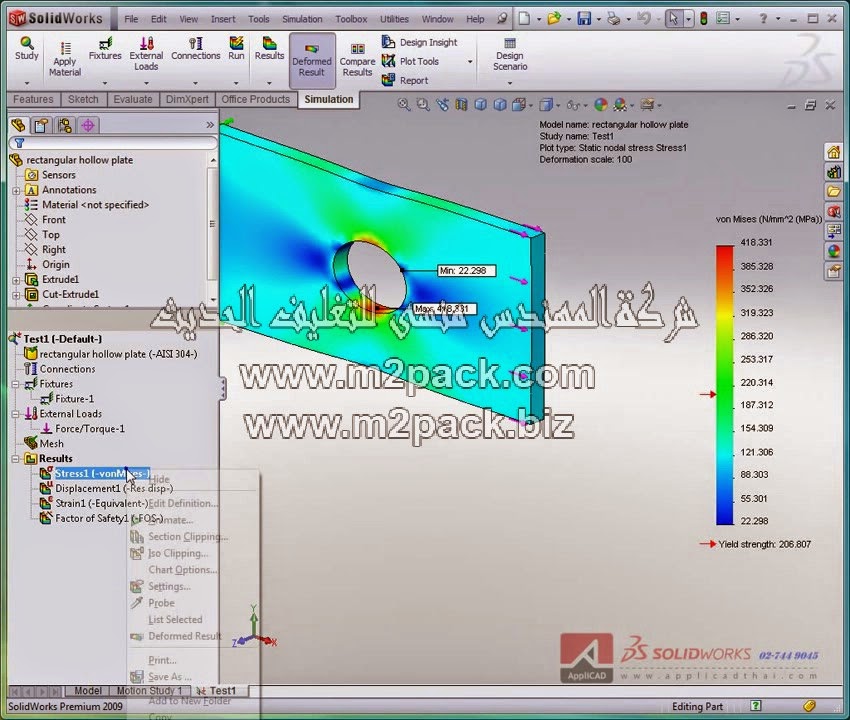The height and width of the screenshot is (720, 850).
Task: Click the Zoom to Area icon
Action: pyautogui.click(x=423, y=104)
